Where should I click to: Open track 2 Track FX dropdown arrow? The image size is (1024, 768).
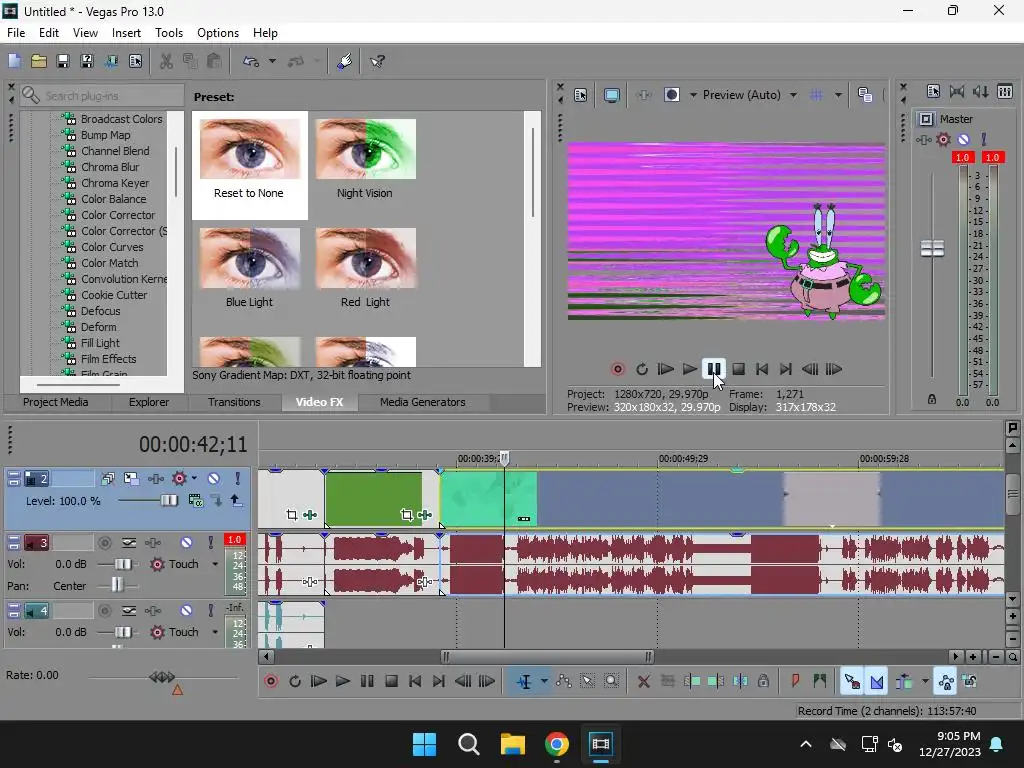click(195, 479)
